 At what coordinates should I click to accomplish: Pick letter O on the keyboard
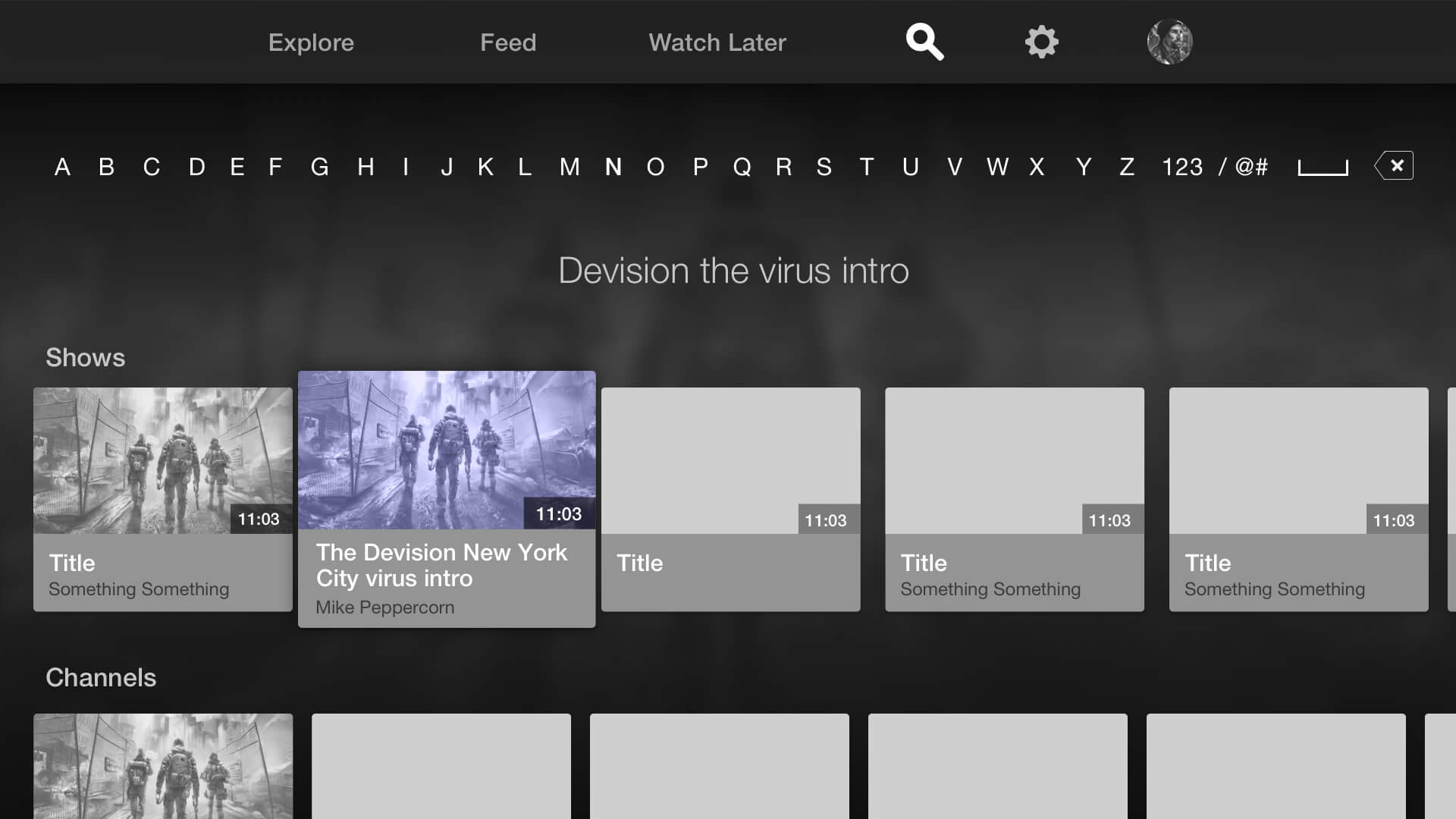pyautogui.click(x=656, y=167)
